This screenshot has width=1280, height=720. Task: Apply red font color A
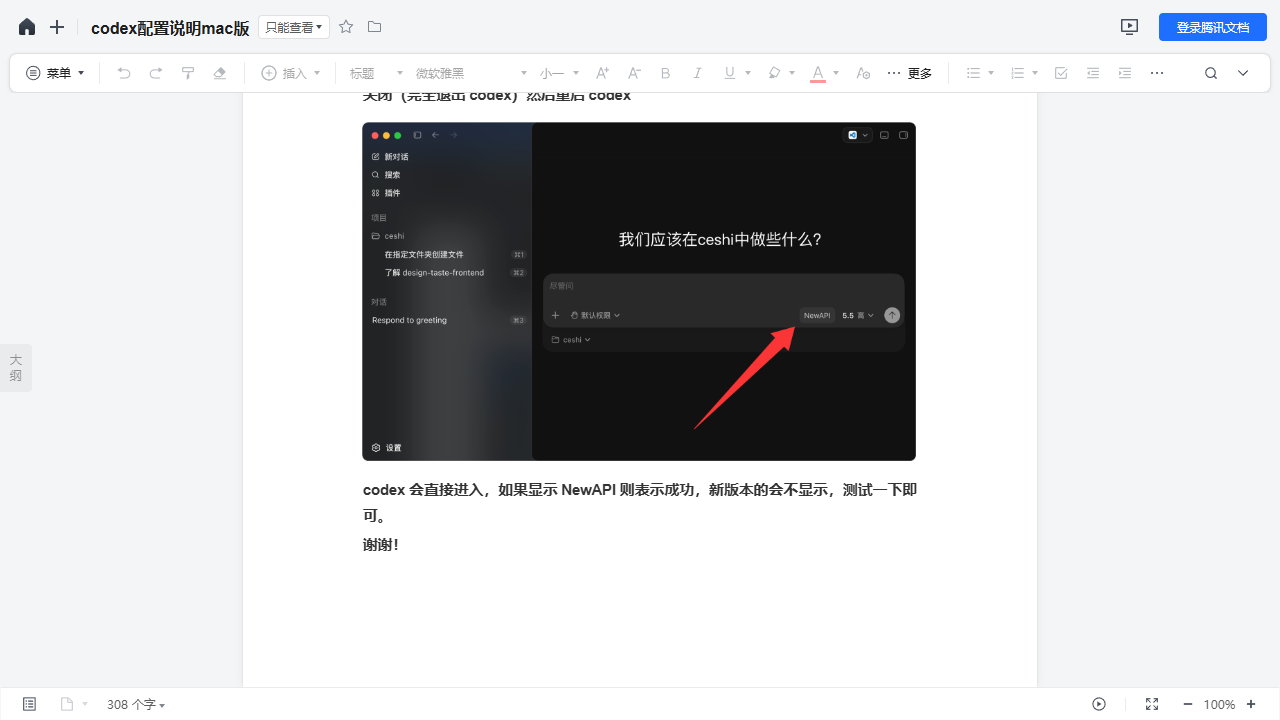(x=818, y=73)
